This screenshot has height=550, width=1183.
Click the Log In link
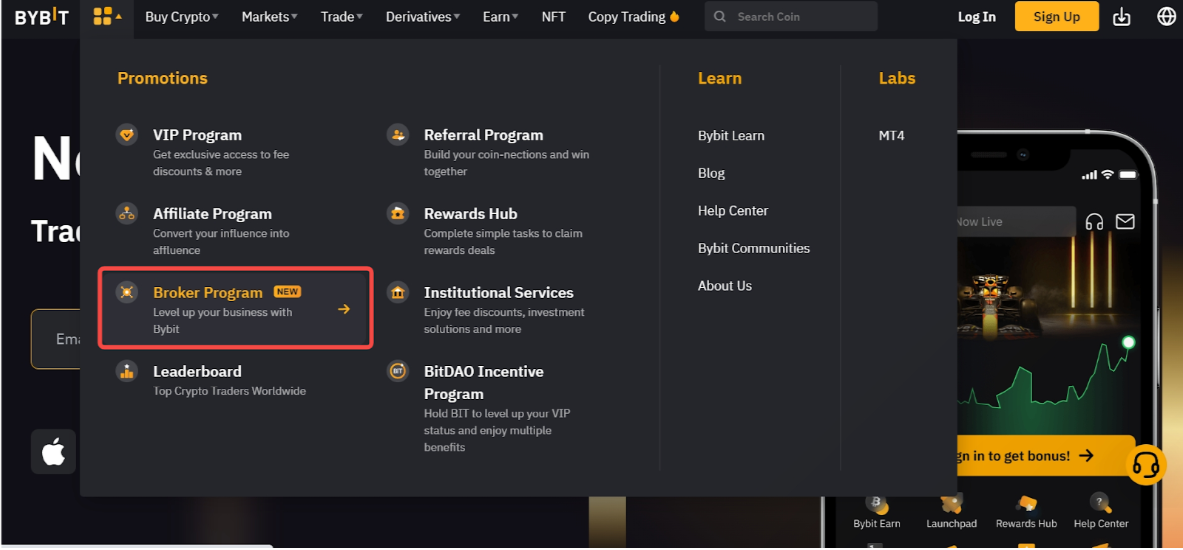click(976, 17)
